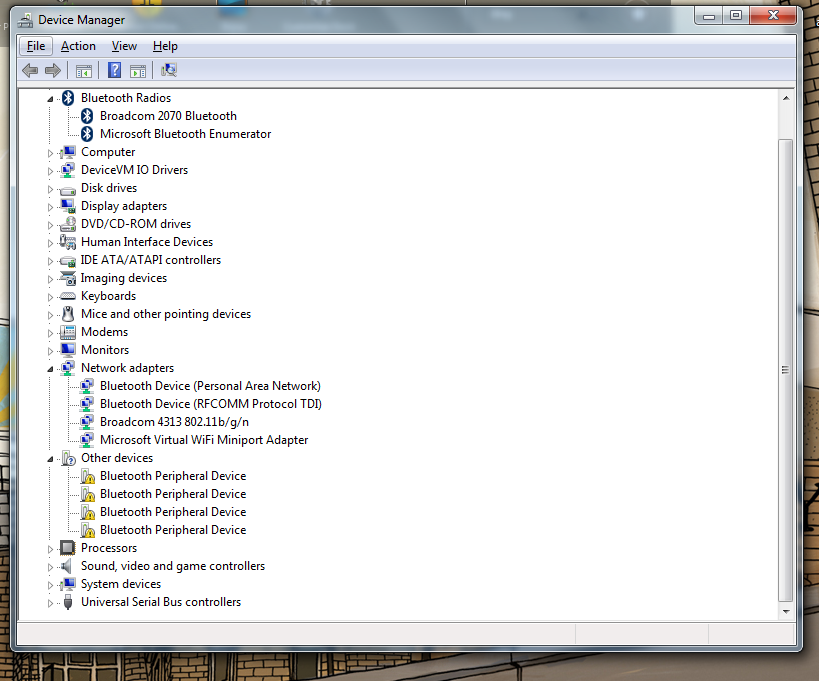Select Bluetooth Device (RFCOMM Protocol TDI)
This screenshot has width=819, height=681.
pyautogui.click(x=210, y=404)
